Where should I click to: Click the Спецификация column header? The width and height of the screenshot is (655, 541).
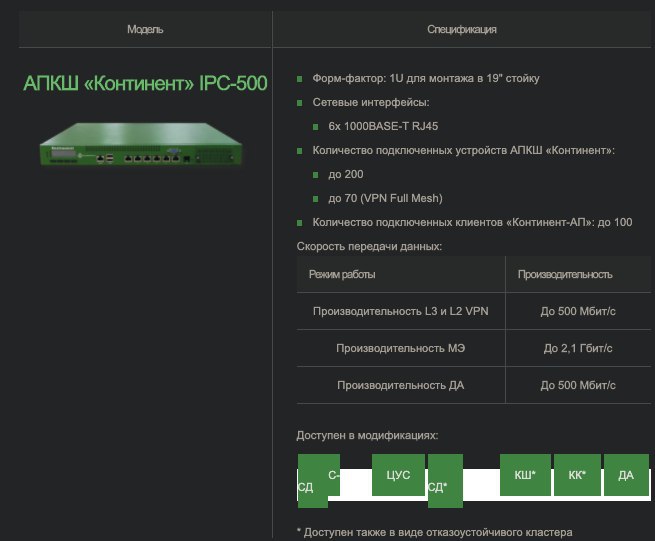(x=462, y=29)
